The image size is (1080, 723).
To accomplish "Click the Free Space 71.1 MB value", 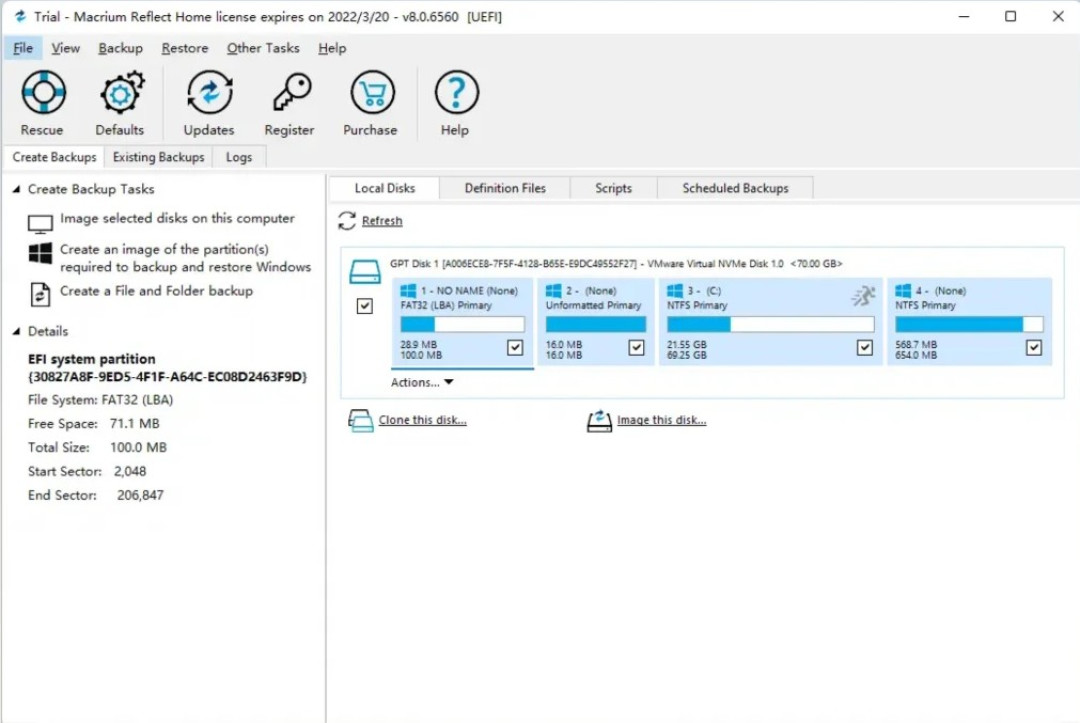I will (134, 423).
